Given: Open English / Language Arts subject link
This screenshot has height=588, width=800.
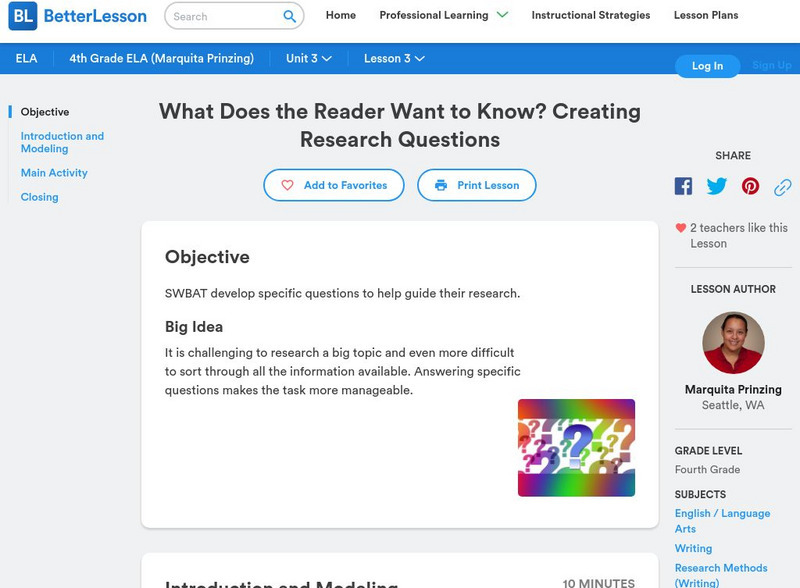Looking at the screenshot, I should tap(722, 521).
